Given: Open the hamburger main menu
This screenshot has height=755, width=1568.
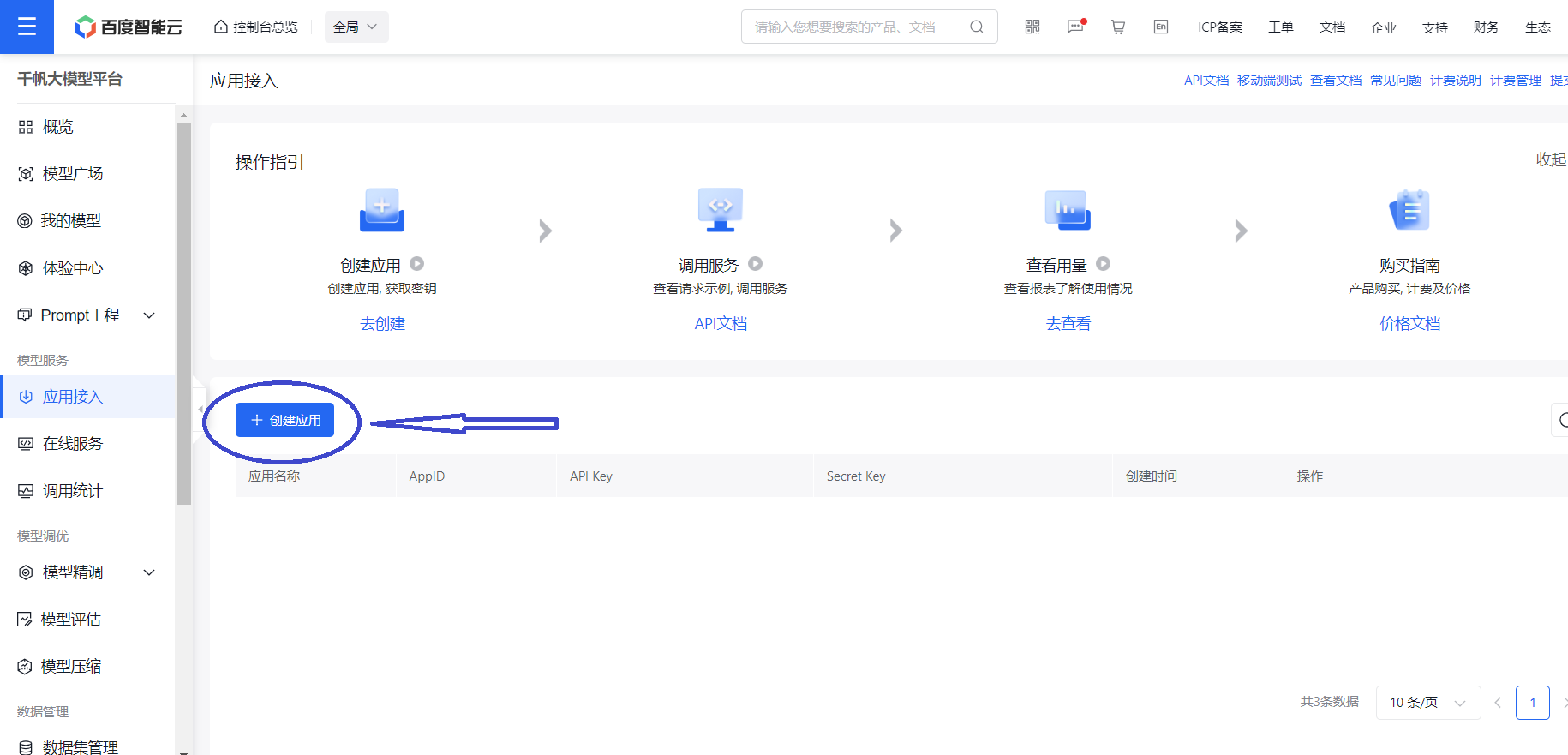Looking at the screenshot, I should click(x=27, y=27).
